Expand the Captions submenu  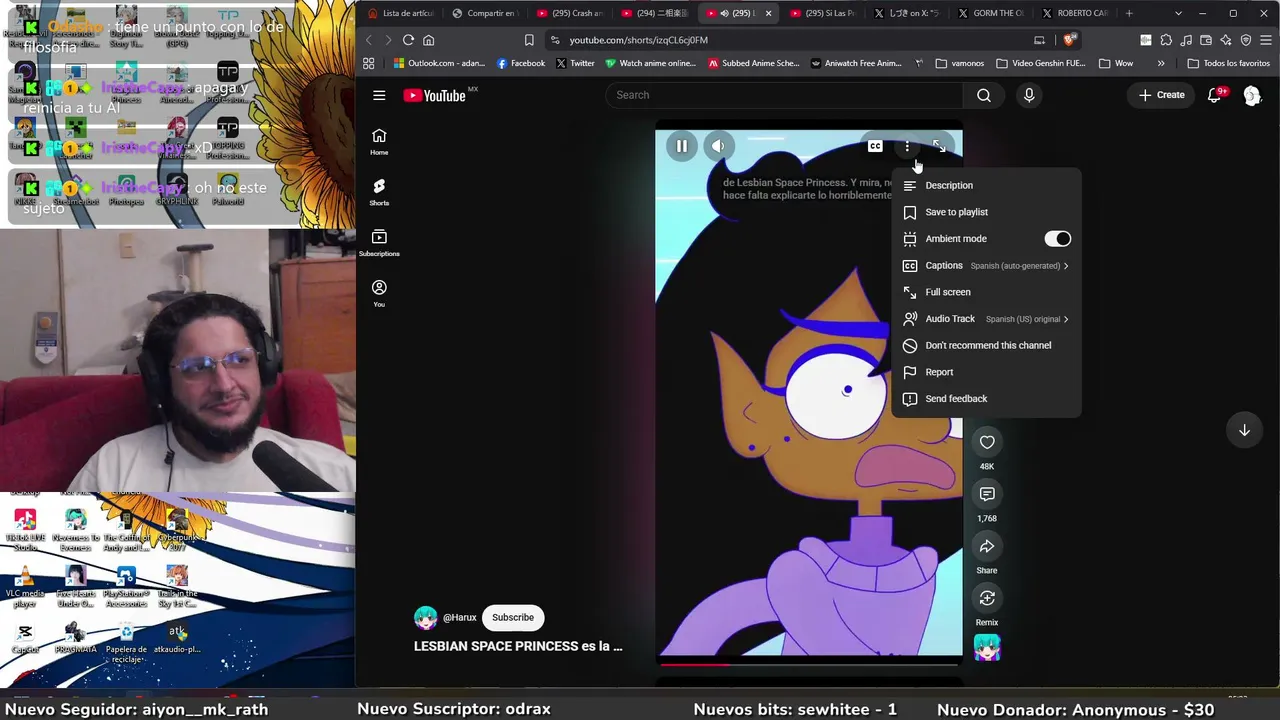tap(986, 266)
